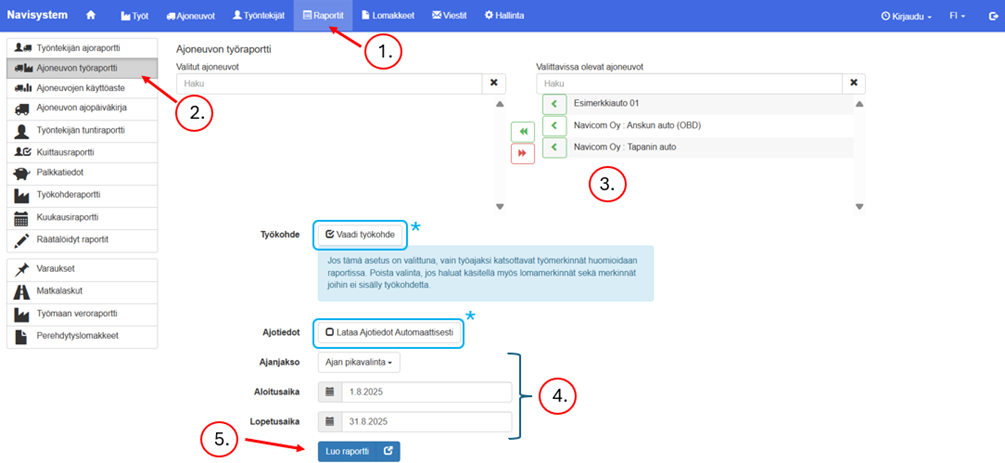Click calendar icon beside Lopetusaika field

pos(330,421)
